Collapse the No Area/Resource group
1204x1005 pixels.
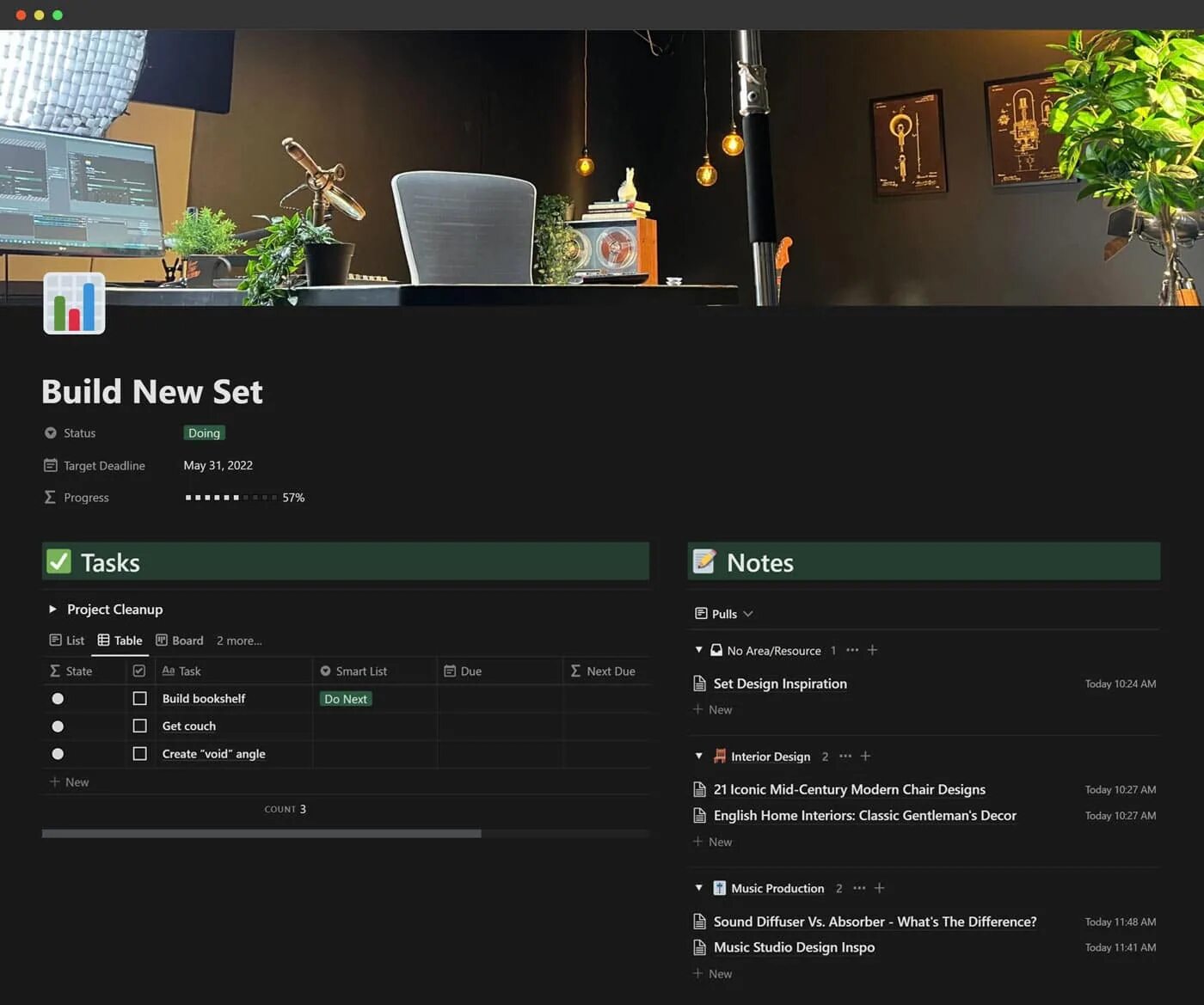[x=698, y=650]
